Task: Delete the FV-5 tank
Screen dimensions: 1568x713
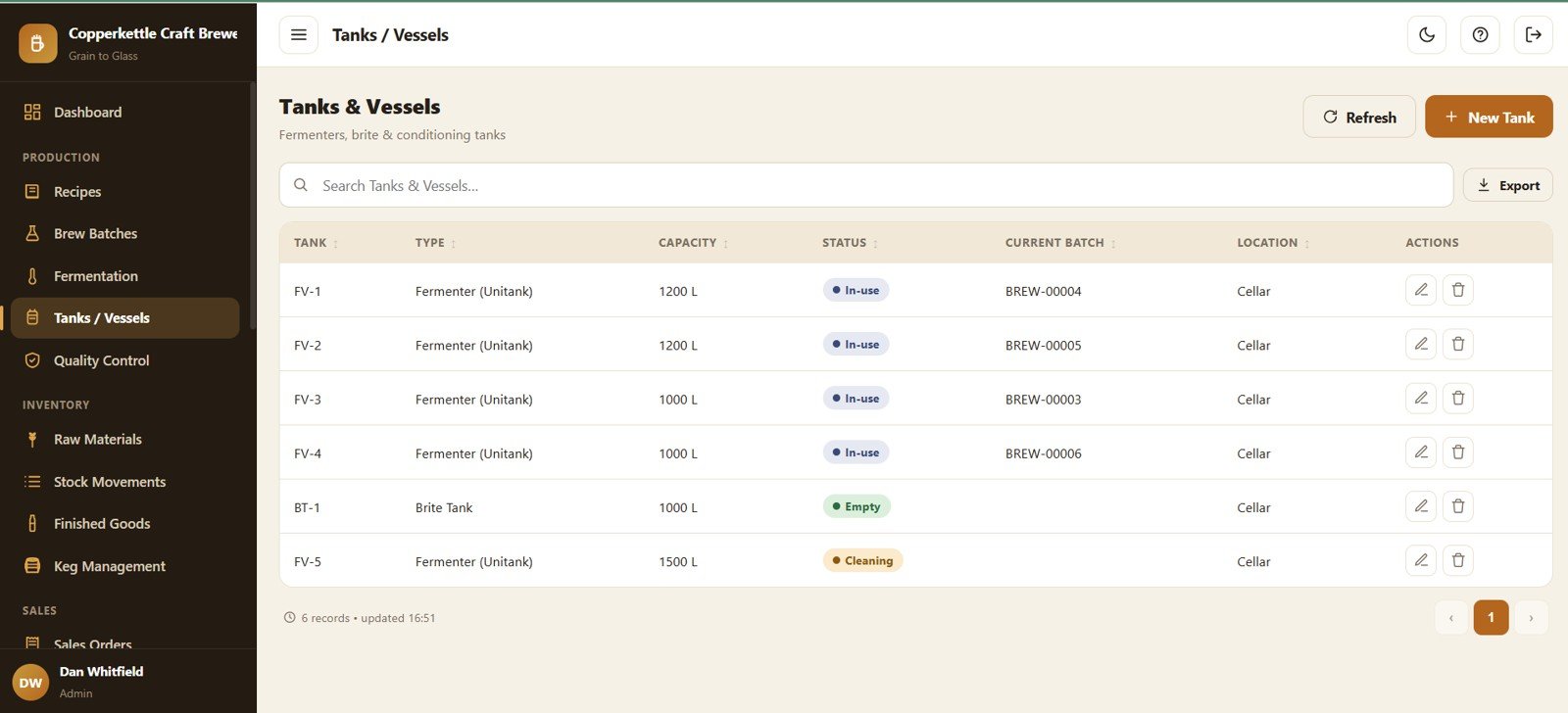Action: pyautogui.click(x=1458, y=560)
